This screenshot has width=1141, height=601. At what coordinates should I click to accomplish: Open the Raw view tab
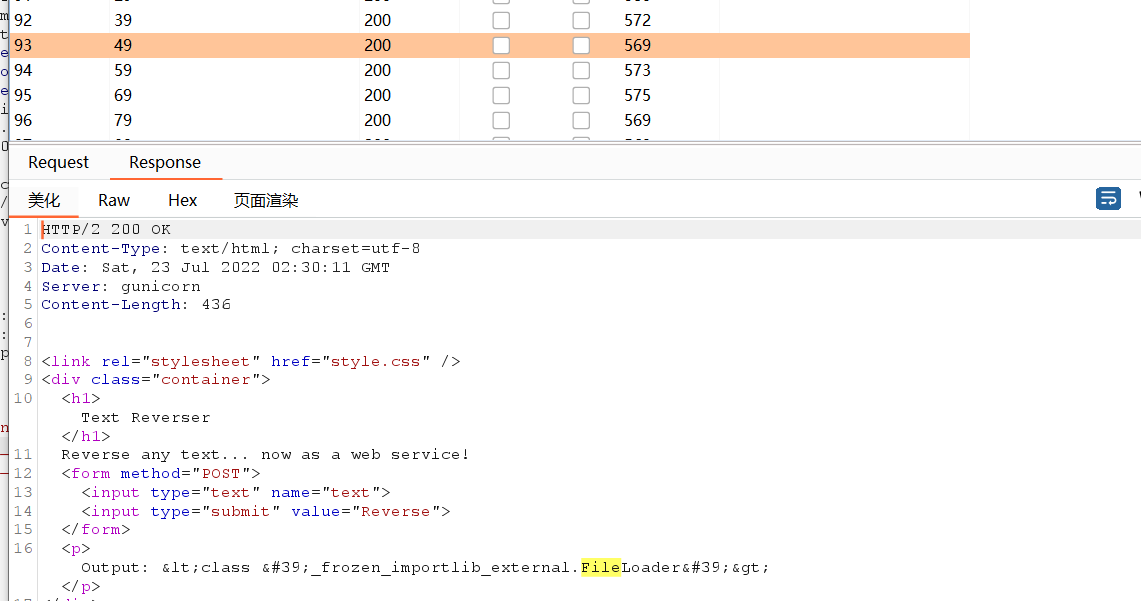(114, 200)
